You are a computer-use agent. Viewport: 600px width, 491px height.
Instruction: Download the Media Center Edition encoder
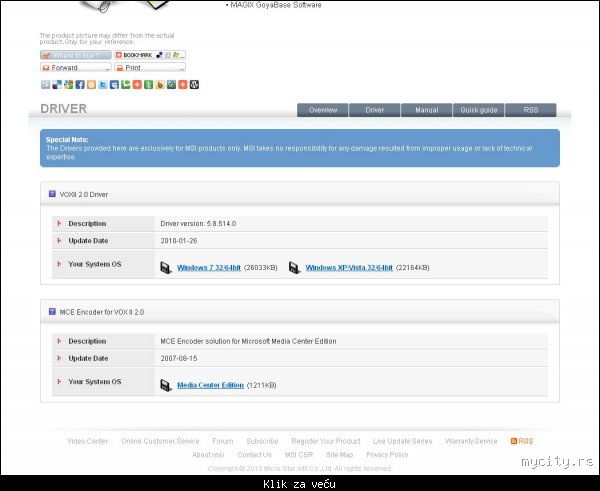(210, 385)
